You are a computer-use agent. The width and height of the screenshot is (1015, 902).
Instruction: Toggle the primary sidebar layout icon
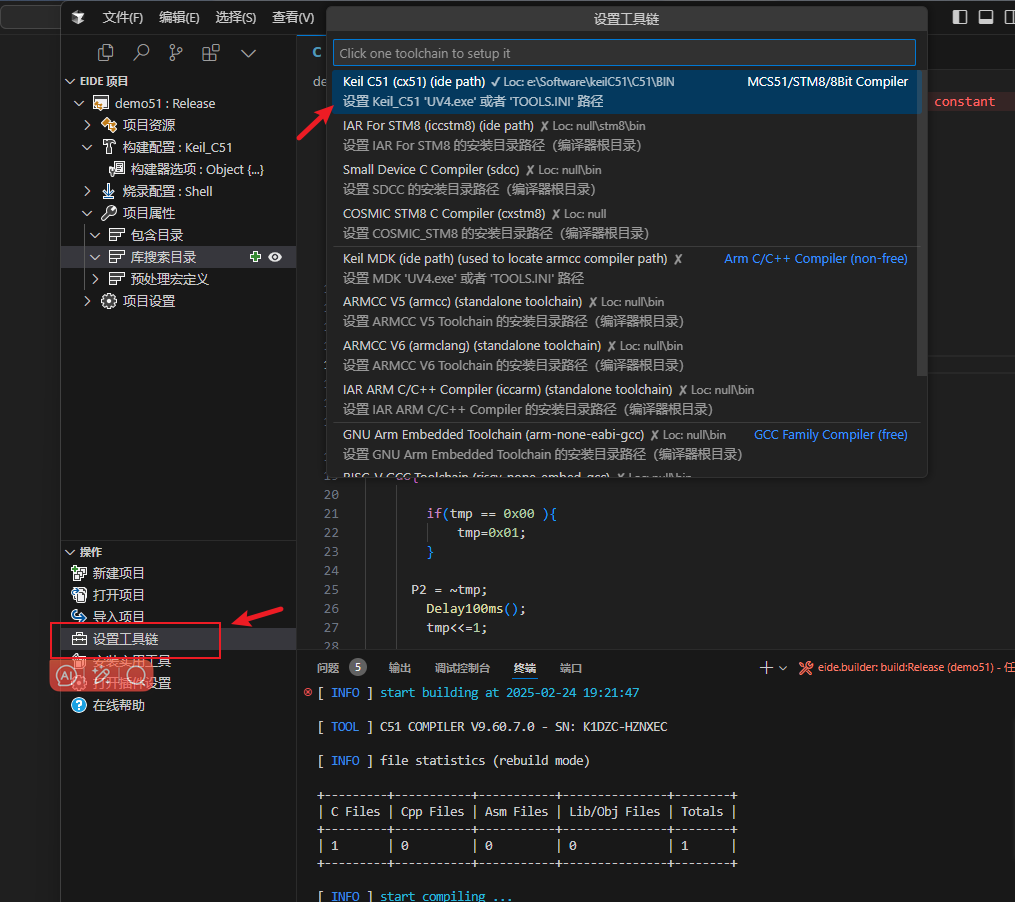960,17
